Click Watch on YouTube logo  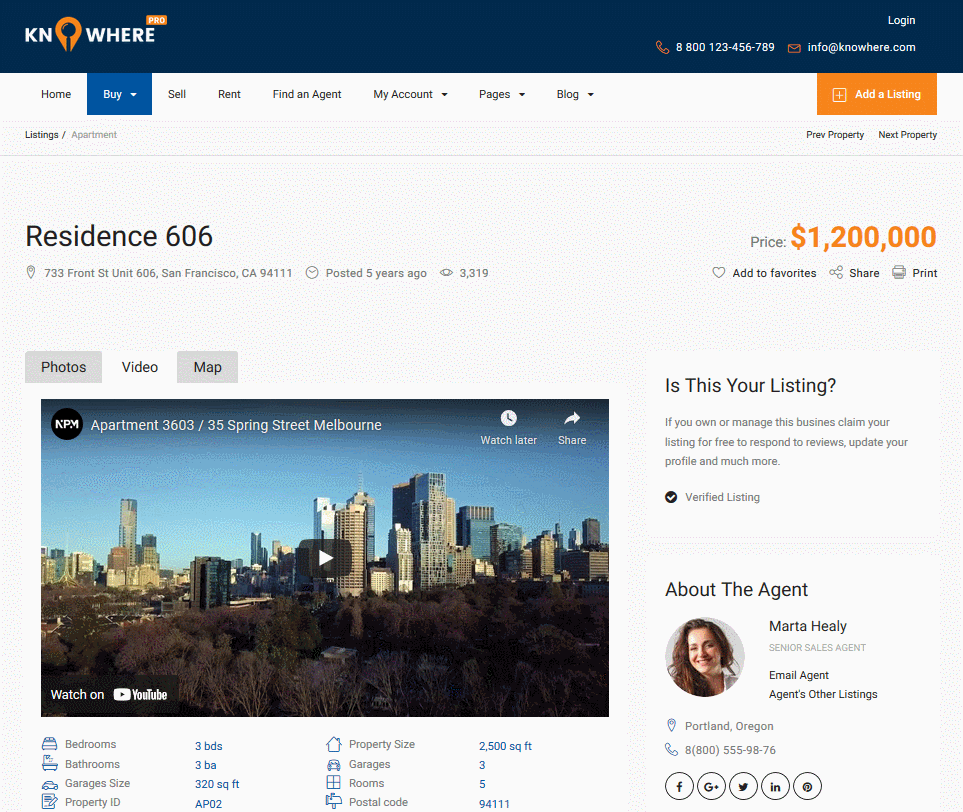coord(140,695)
